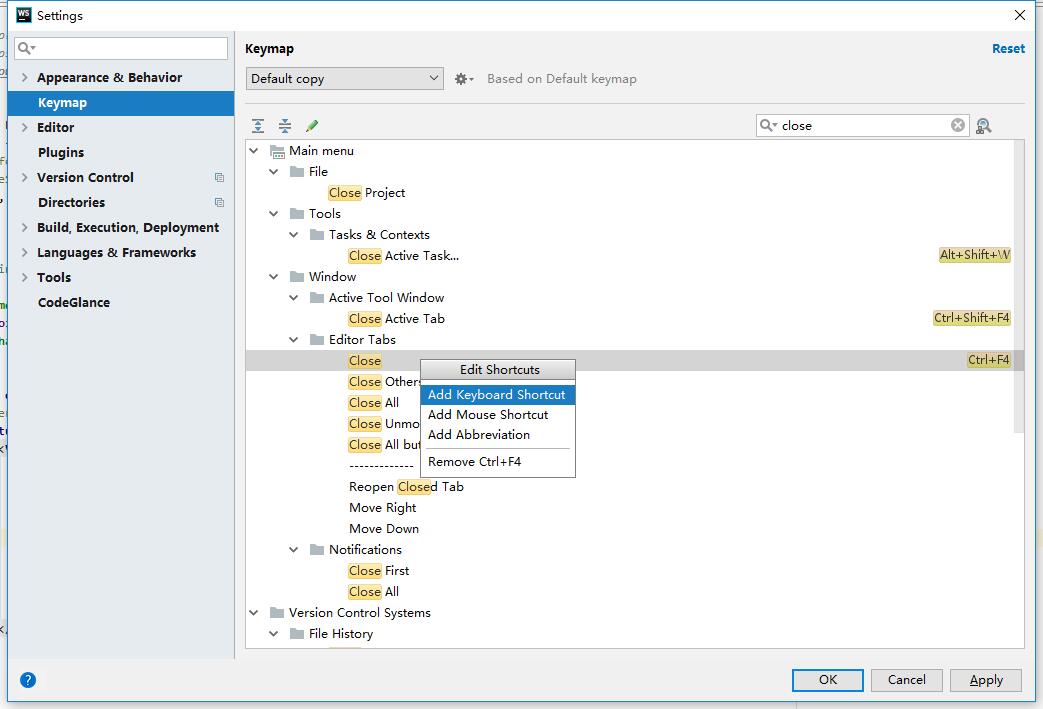Choose Add Abbreviation from context menu

[498, 434]
